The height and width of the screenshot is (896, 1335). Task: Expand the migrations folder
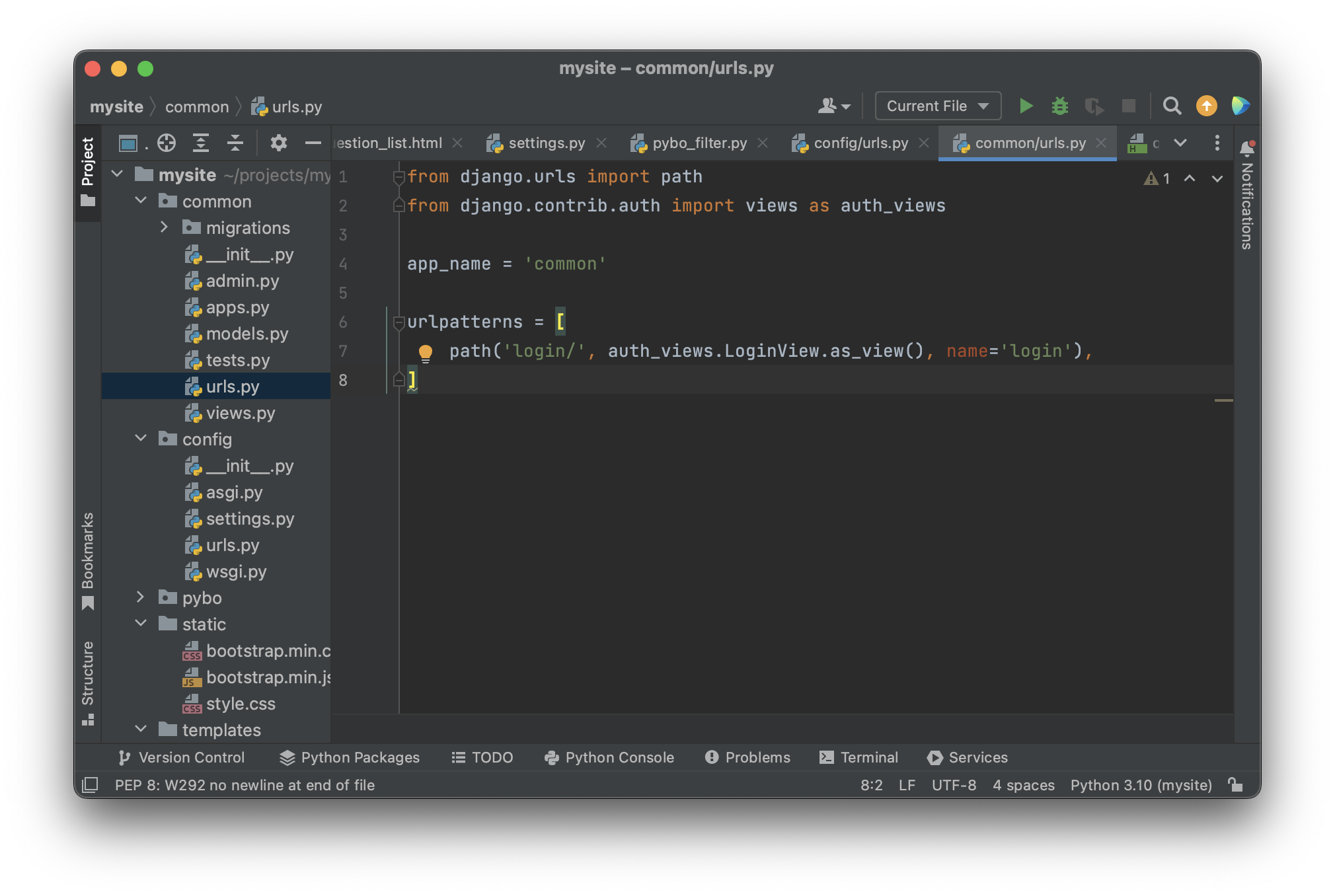(164, 227)
